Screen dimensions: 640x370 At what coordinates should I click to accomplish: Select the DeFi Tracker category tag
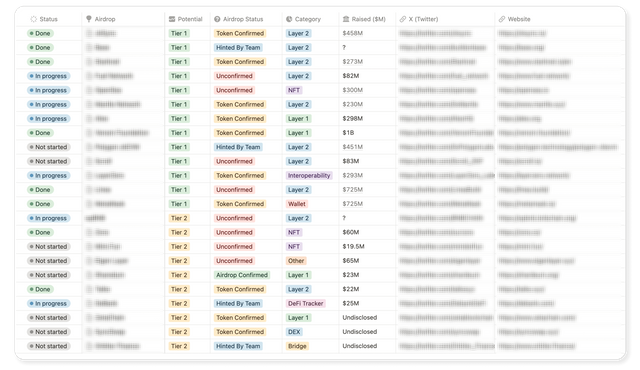(x=305, y=304)
